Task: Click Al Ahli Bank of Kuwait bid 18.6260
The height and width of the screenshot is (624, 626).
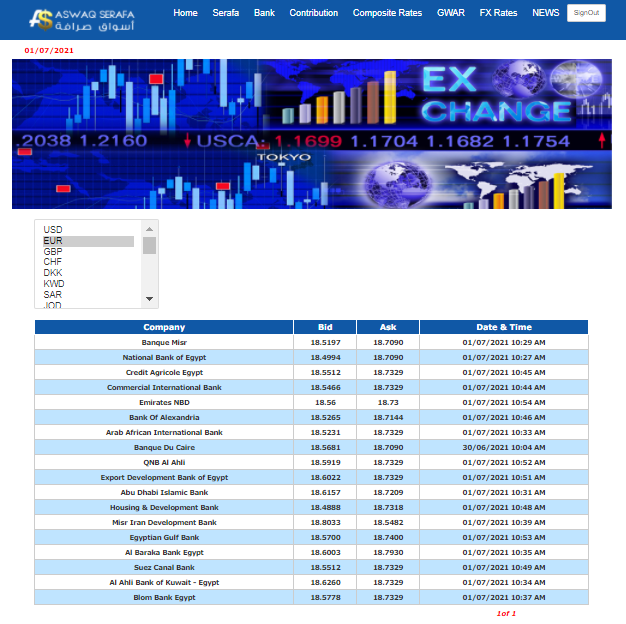Action: pos(325,582)
